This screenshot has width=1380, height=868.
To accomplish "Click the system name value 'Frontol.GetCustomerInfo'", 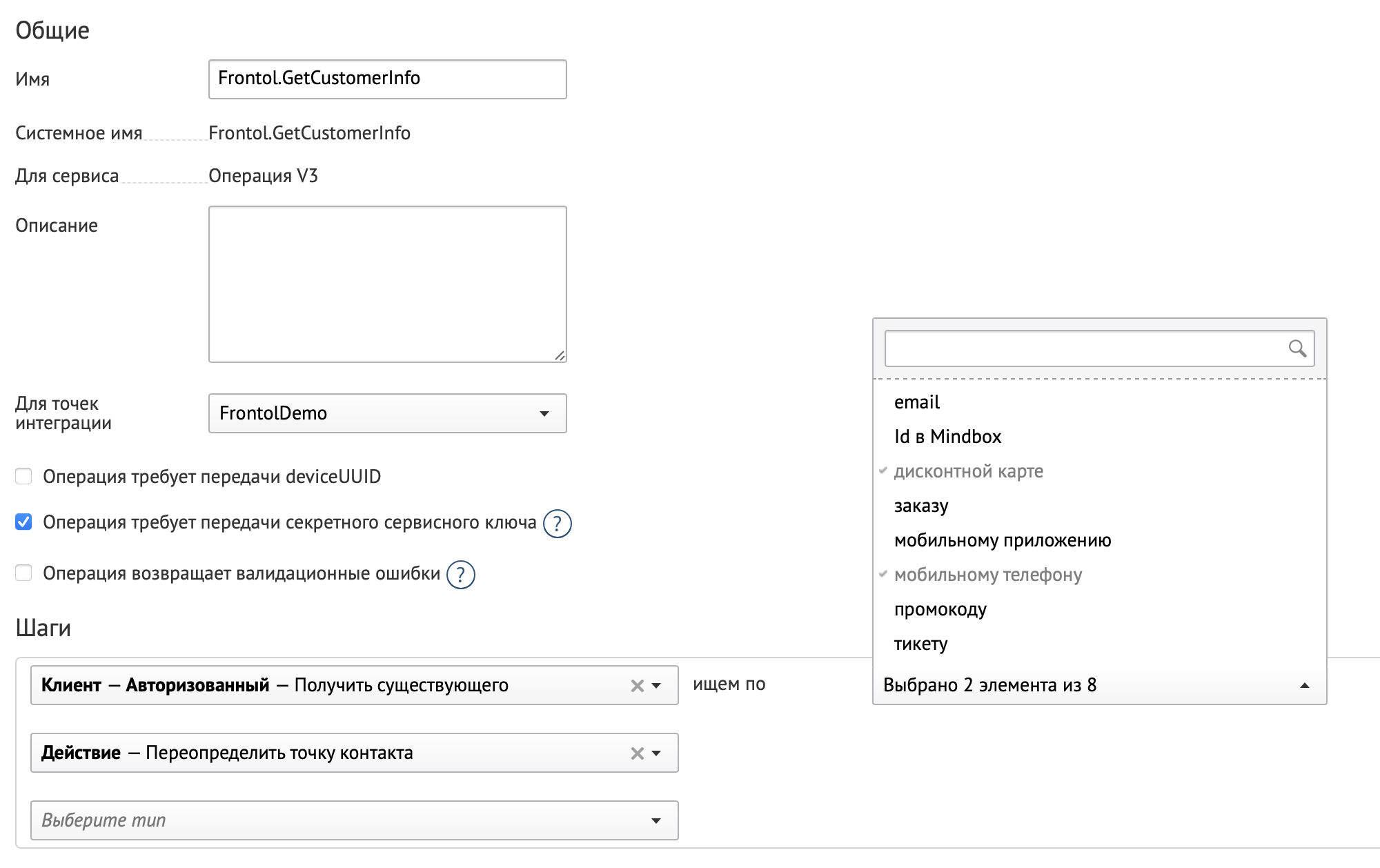I will point(309,133).
